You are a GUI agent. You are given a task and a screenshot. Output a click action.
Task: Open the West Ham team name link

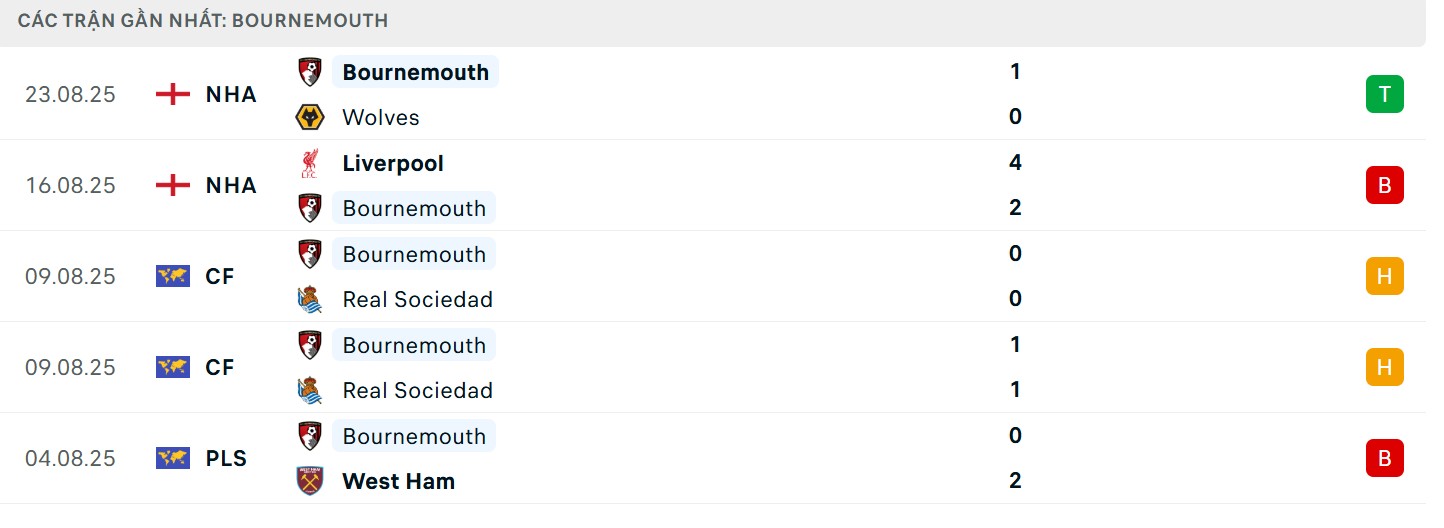(398, 481)
